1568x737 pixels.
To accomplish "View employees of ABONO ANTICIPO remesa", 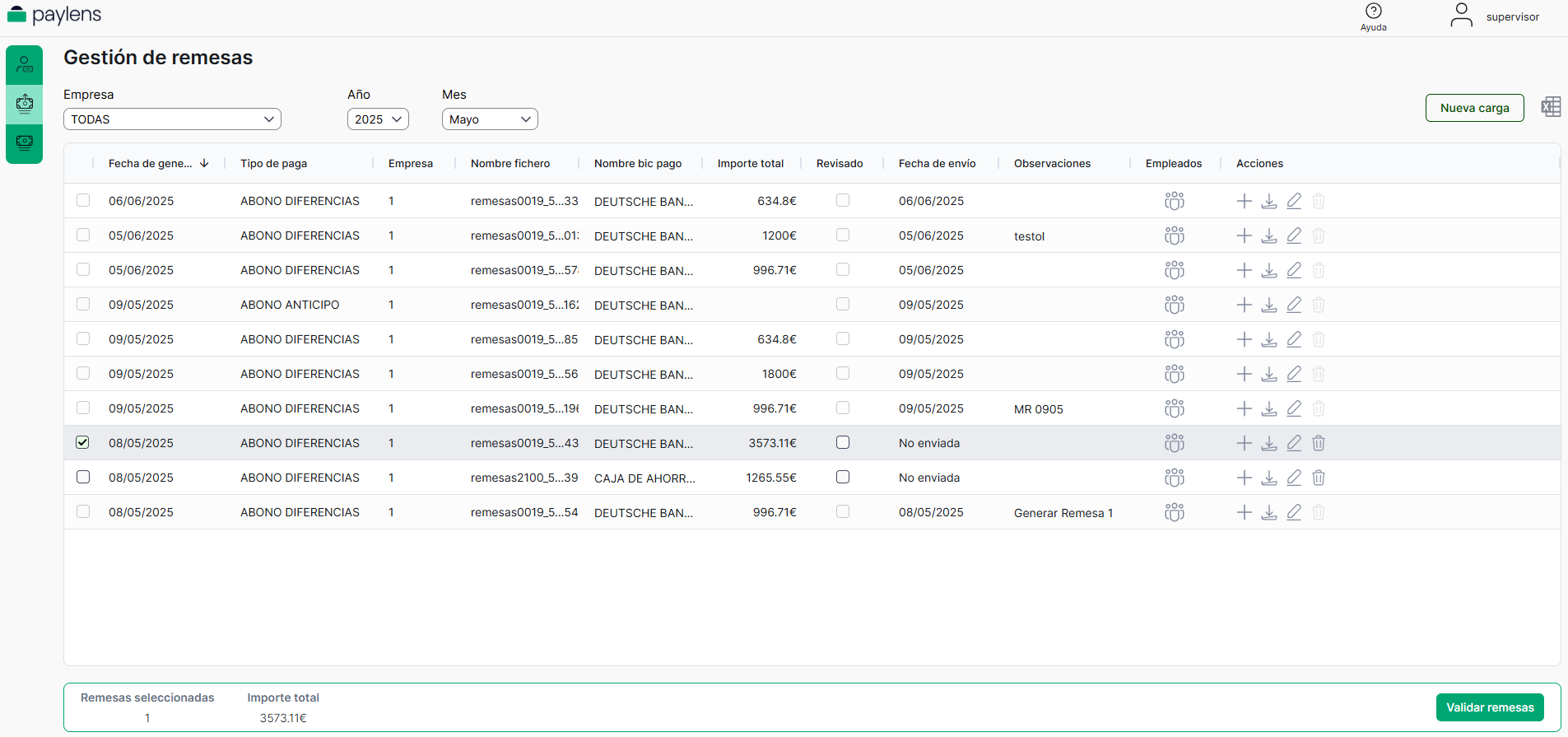I will click(1174, 305).
